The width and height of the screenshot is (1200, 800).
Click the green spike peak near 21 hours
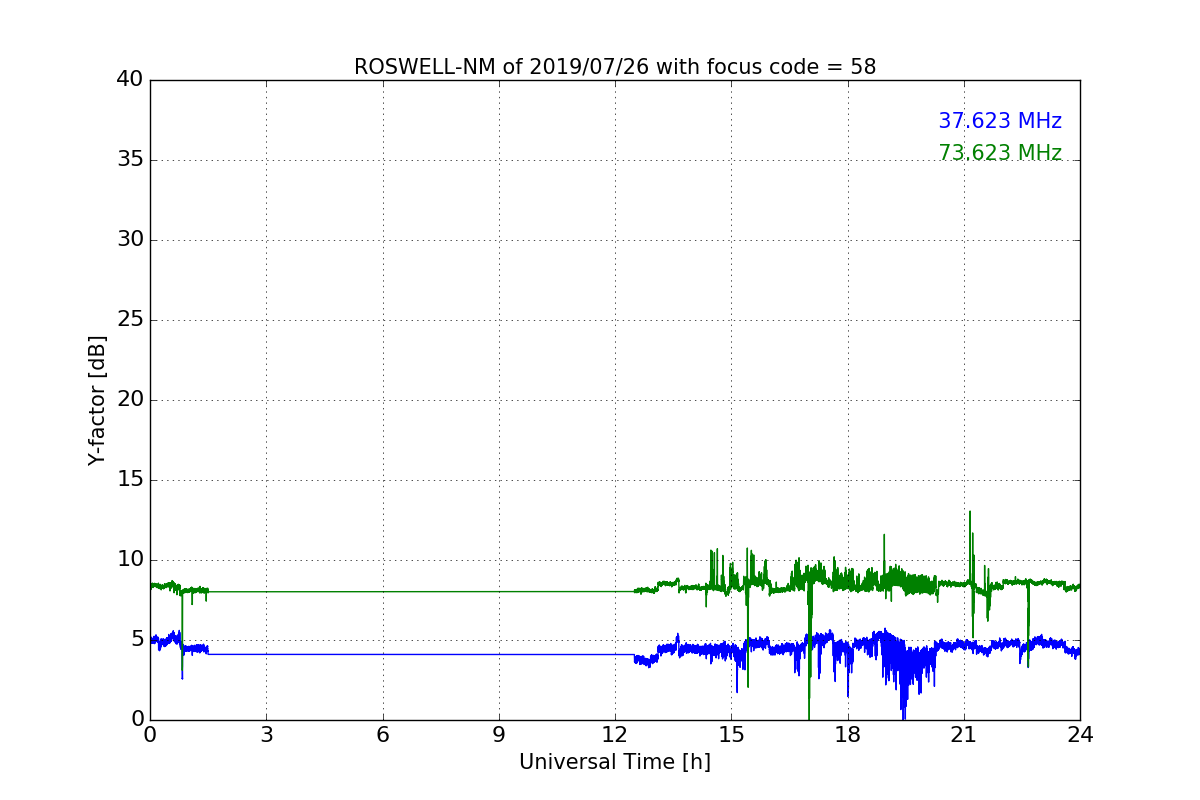click(969, 513)
